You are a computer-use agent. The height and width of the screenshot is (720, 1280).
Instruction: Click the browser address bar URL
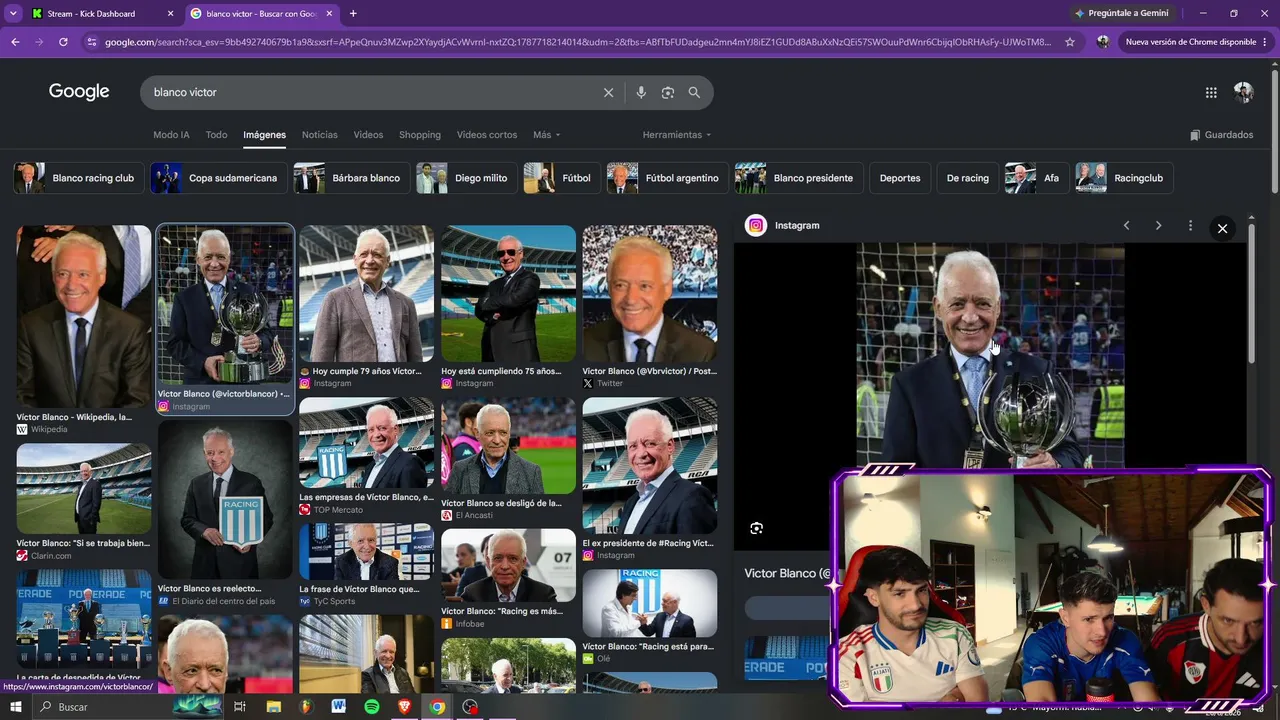tap(578, 42)
